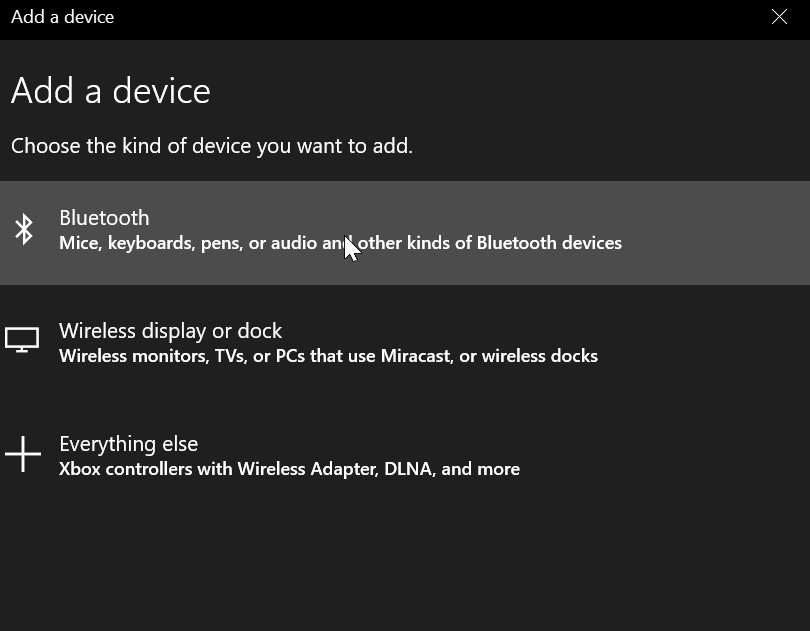Viewport: 810px width, 631px height.
Task: Close the Add a device dialog
Action: click(779, 17)
